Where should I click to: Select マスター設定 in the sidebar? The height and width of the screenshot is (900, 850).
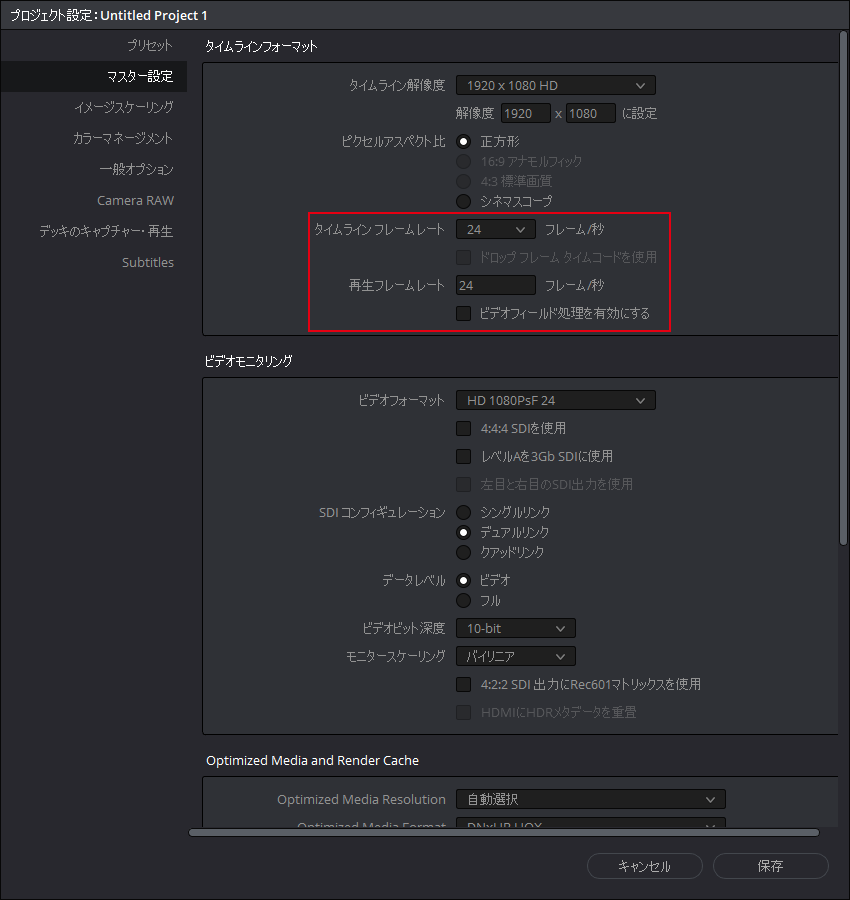pyautogui.click(x=94, y=76)
